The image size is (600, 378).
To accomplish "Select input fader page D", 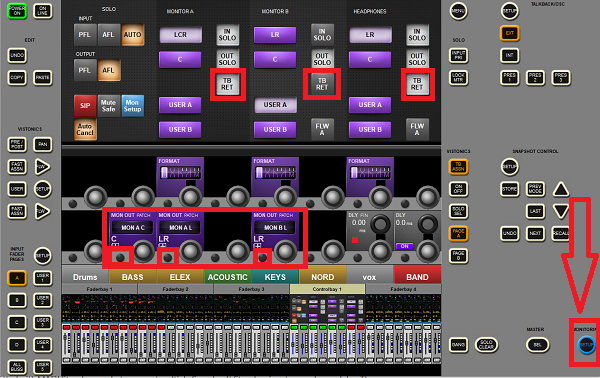I will click(17, 345).
